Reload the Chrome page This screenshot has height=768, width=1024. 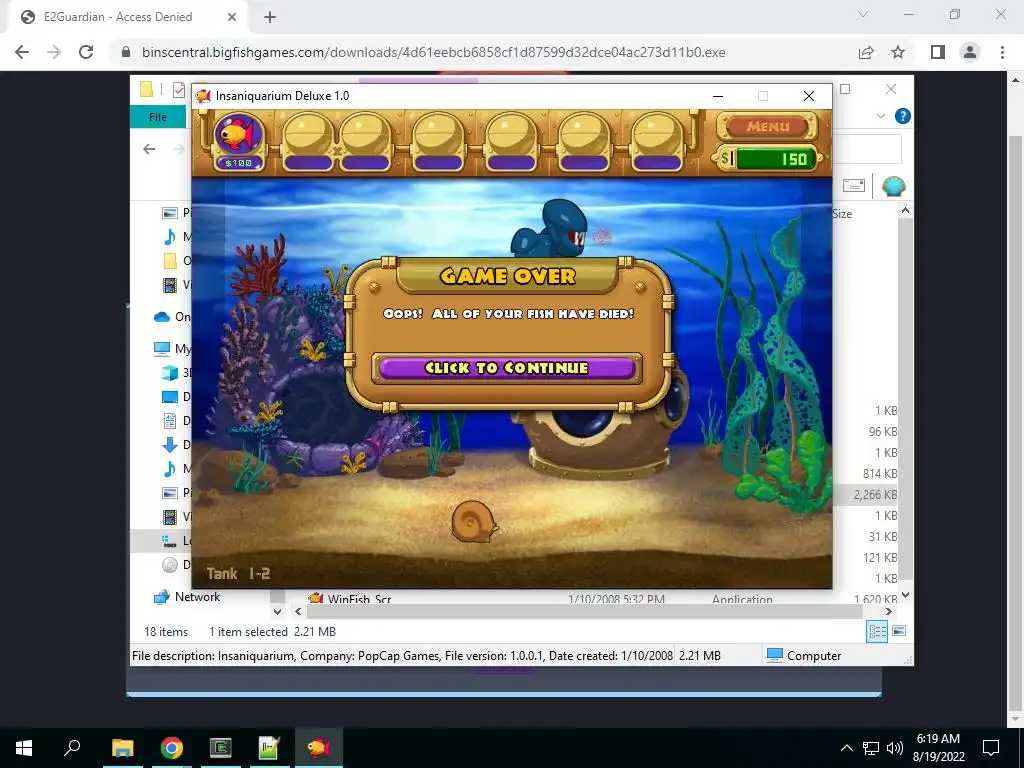[x=86, y=52]
